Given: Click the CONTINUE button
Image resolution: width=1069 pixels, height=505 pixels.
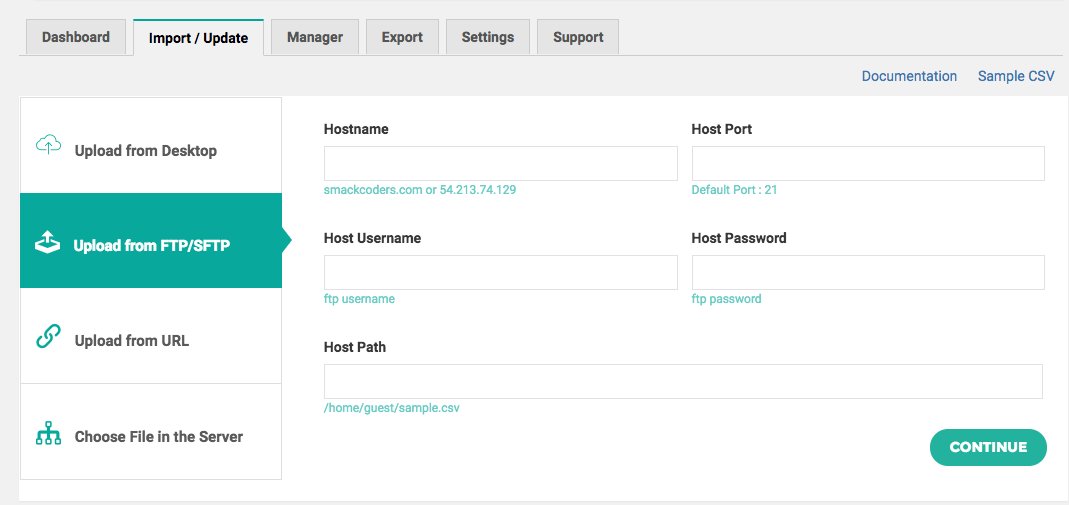Looking at the screenshot, I should point(988,447).
